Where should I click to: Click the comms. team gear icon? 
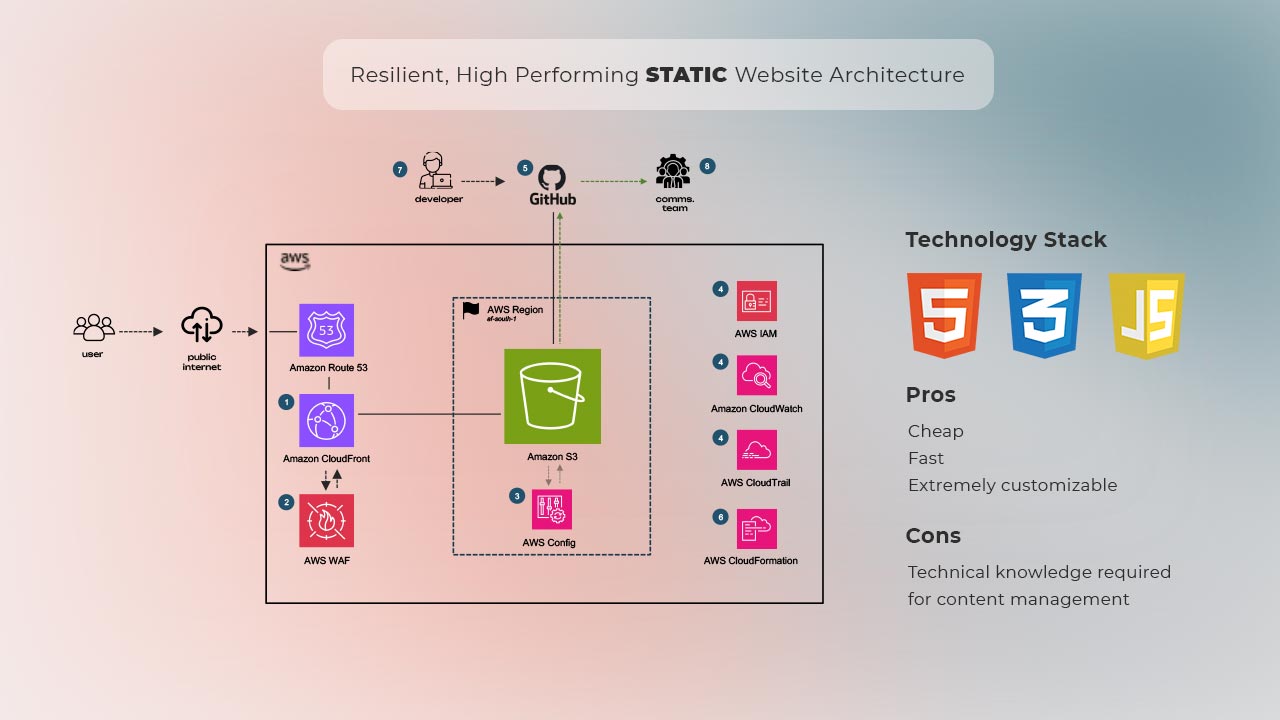[x=673, y=171]
